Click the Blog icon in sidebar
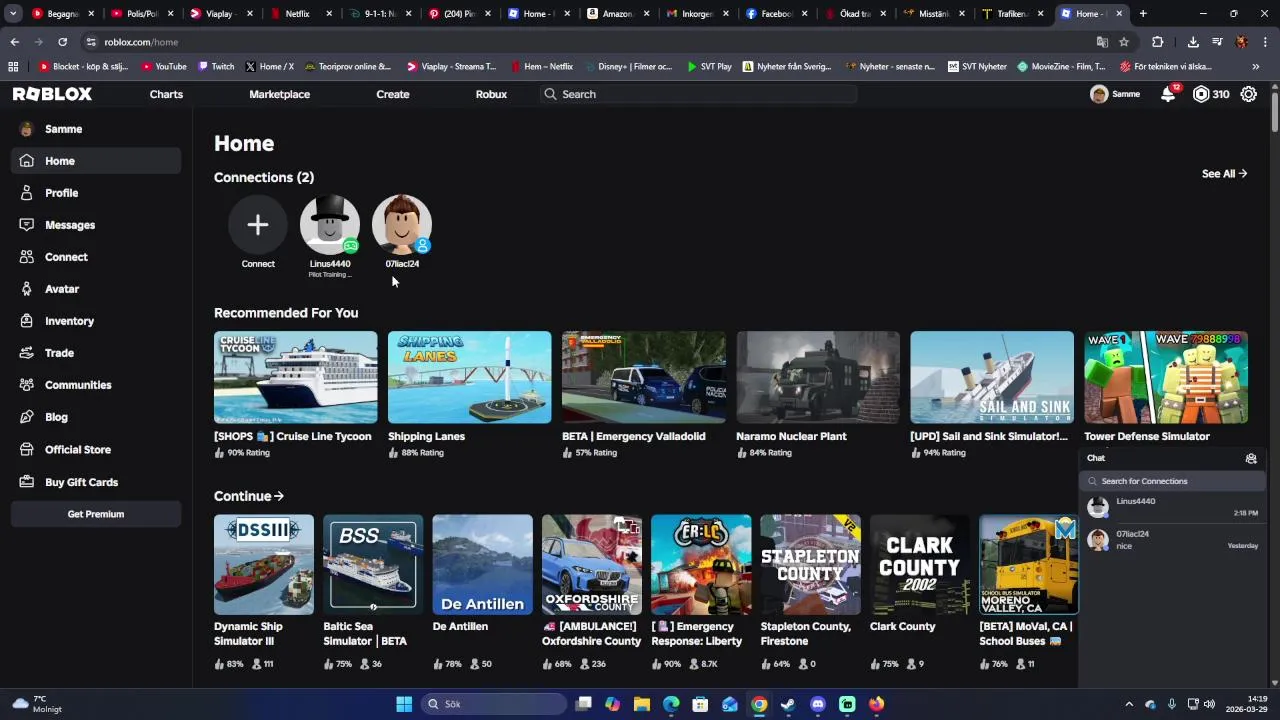 [x=26, y=417]
